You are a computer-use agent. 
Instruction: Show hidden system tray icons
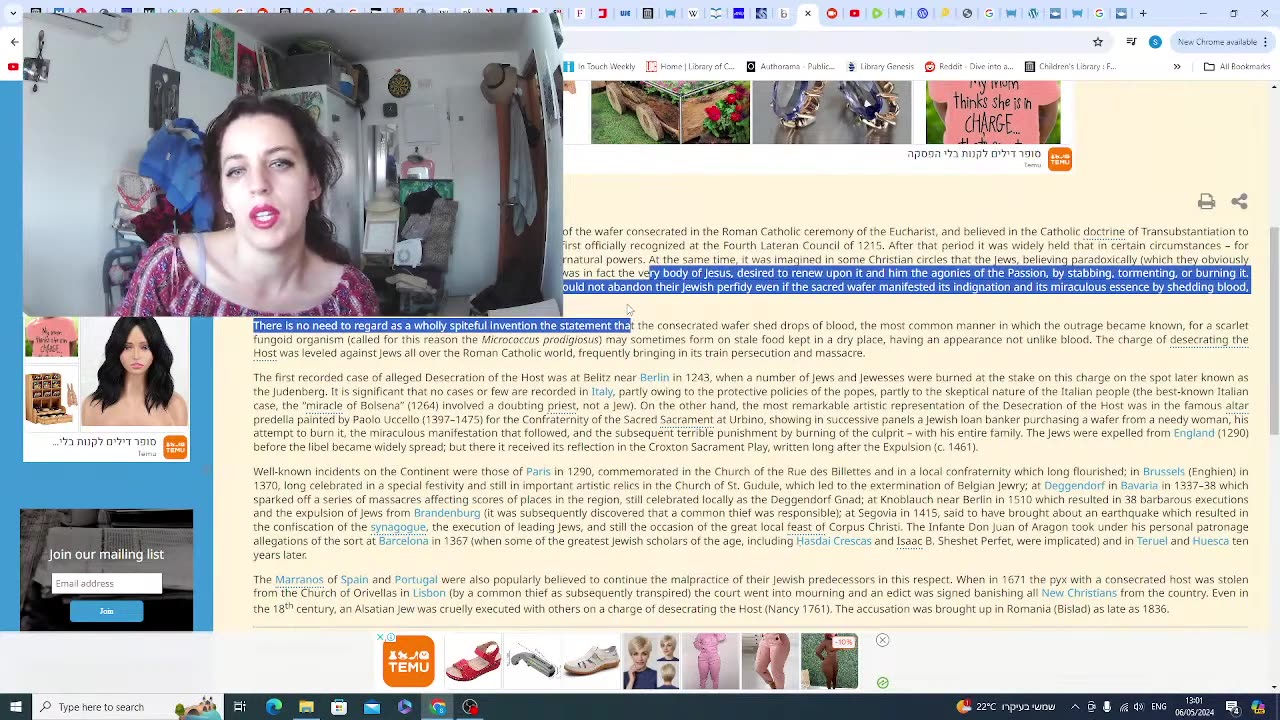point(1075,707)
